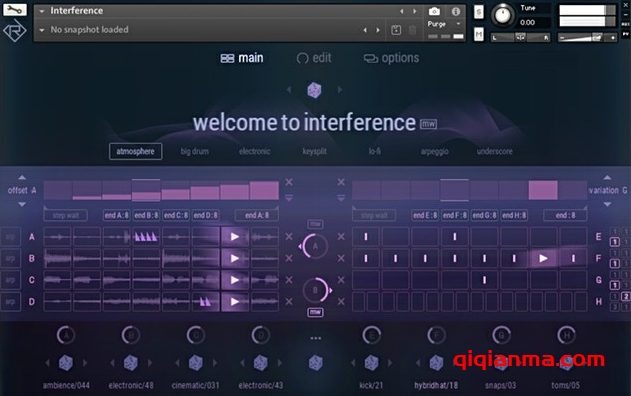Toggle mw button above macro A
This screenshot has height=396, width=631.
[315, 224]
